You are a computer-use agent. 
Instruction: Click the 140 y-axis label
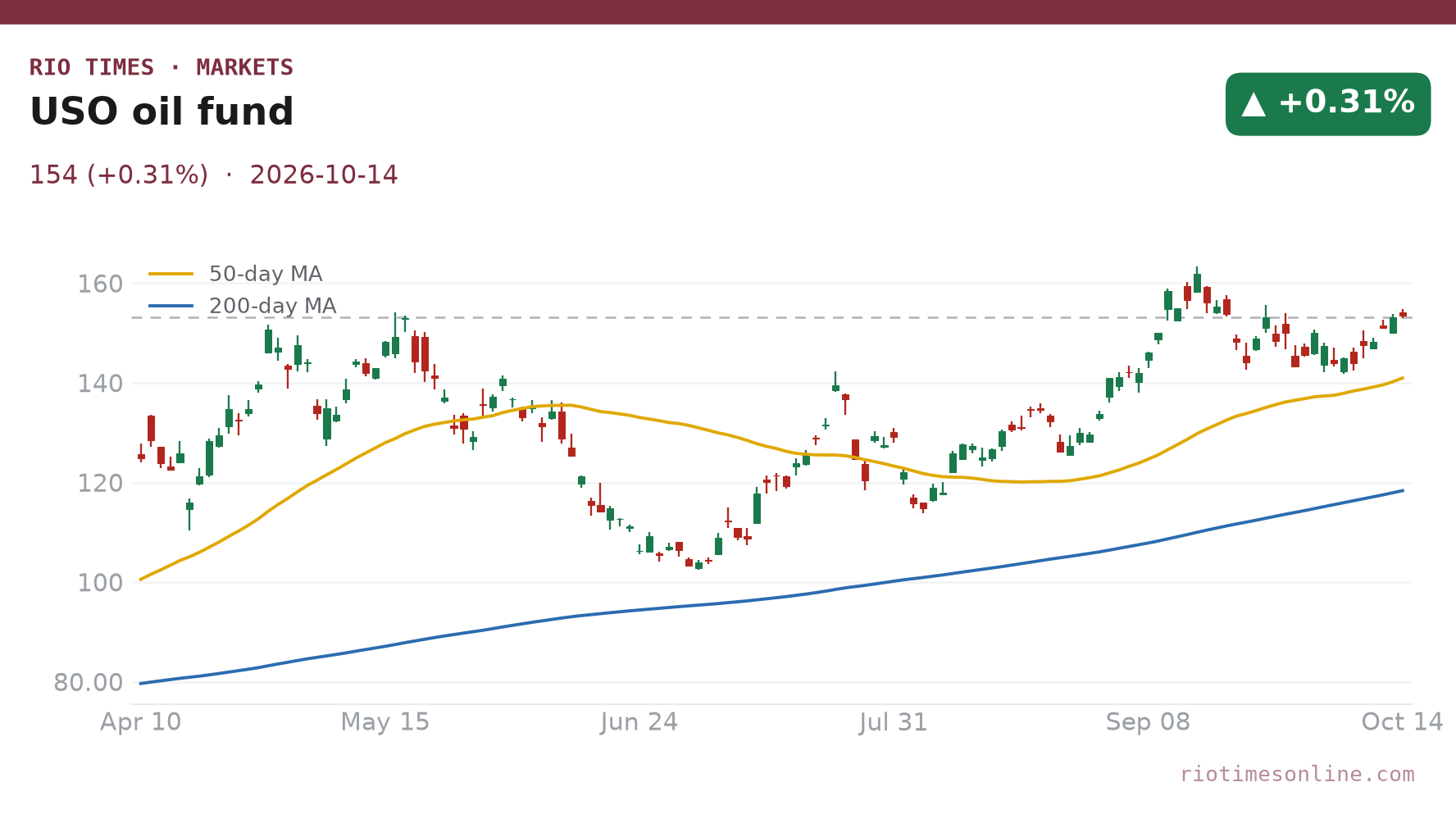tap(100, 384)
